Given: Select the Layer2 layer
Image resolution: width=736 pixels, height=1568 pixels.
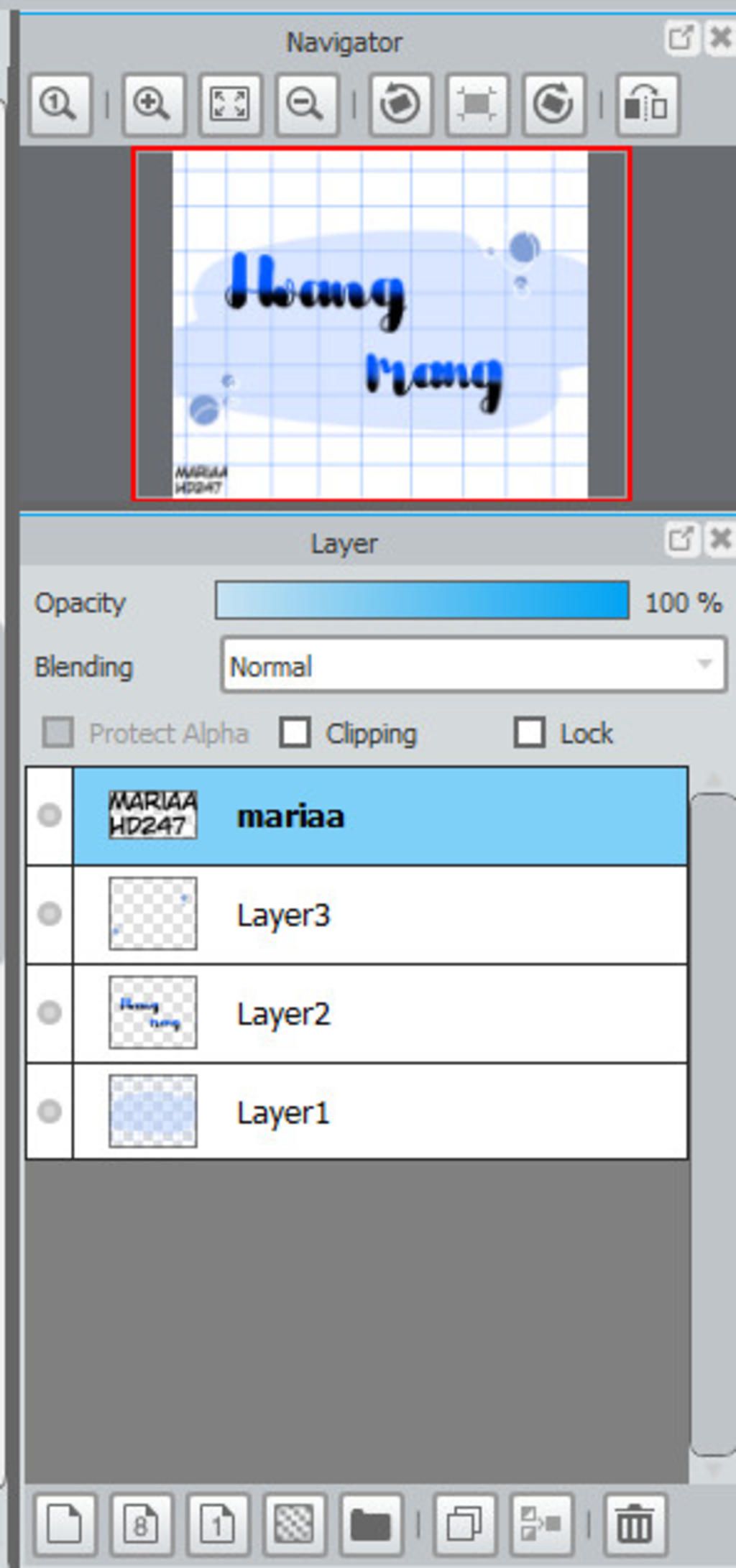Looking at the screenshot, I should [x=431, y=1013].
